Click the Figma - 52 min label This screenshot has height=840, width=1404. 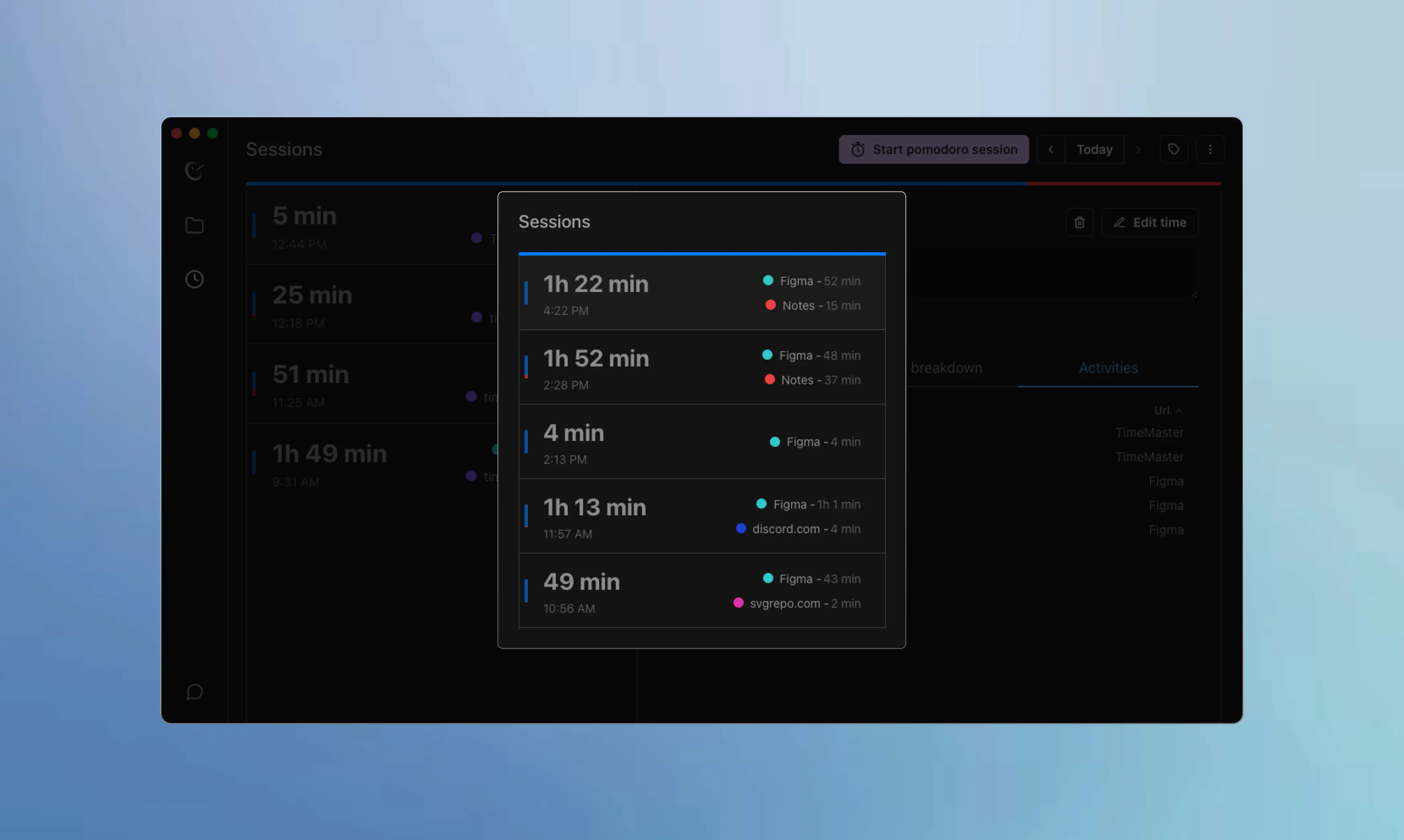pos(820,281)
